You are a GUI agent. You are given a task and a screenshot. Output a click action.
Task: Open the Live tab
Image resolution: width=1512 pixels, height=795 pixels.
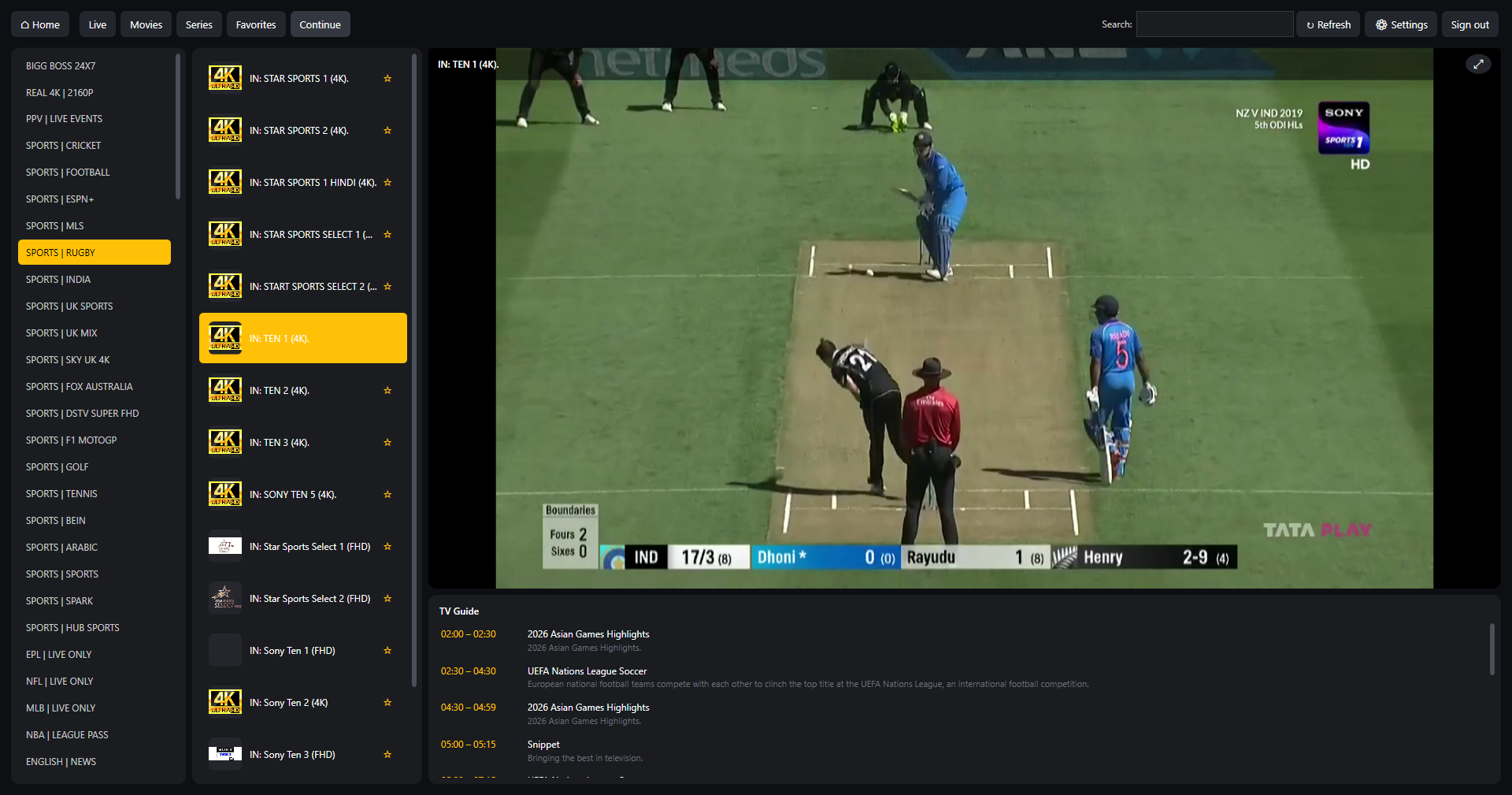pyautogui.click(x=98, y=24)
